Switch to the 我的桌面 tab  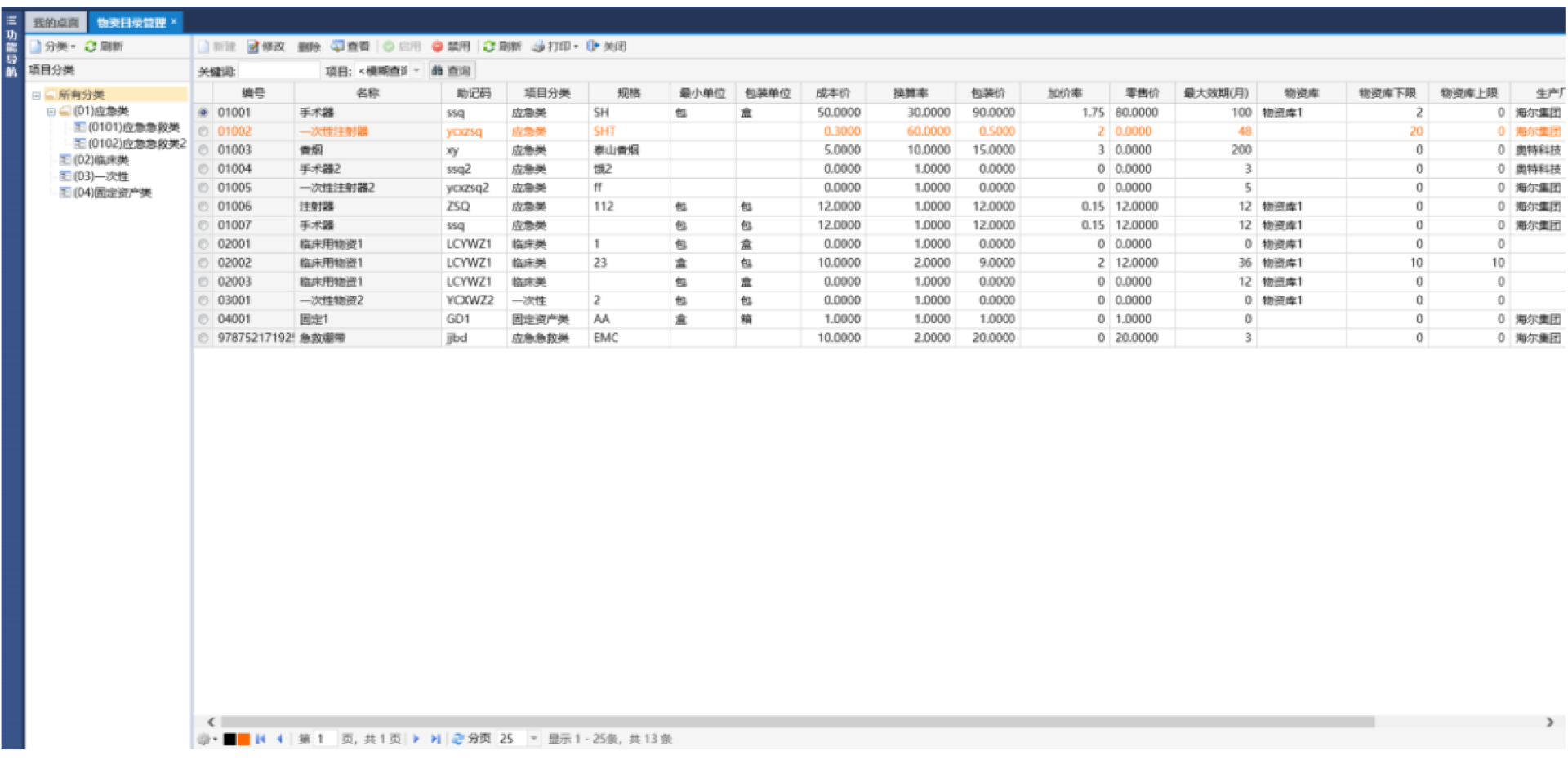pyautogui.click(x=56, y=22)
